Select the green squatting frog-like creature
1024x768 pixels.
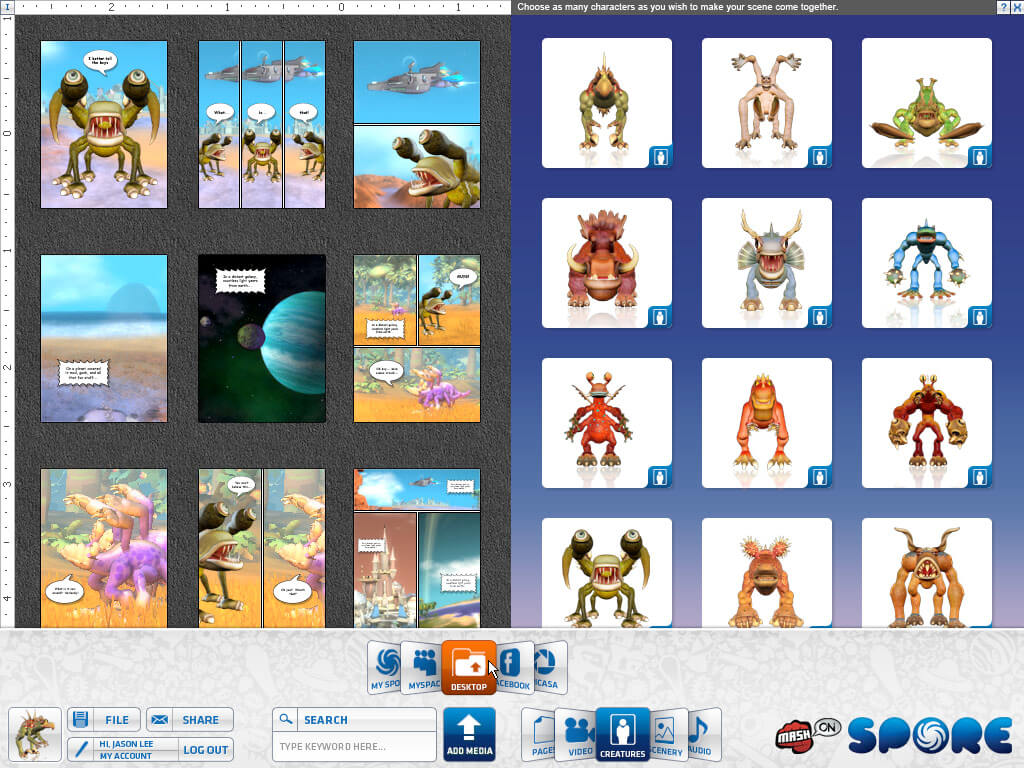click(x=927, y=103)
